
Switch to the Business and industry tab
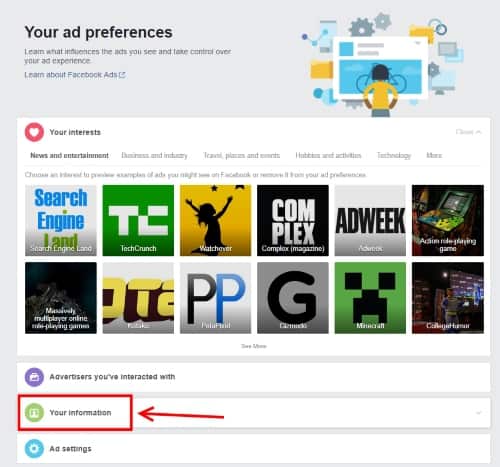(154, 155)
